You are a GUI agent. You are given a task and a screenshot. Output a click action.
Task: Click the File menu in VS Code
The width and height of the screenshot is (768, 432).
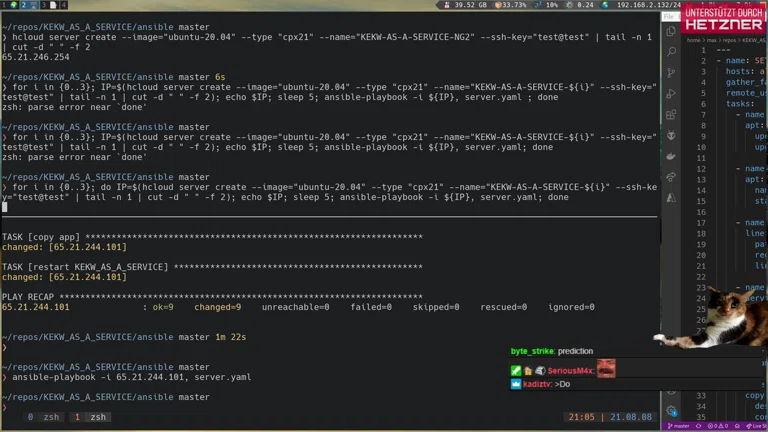(669, 17)
